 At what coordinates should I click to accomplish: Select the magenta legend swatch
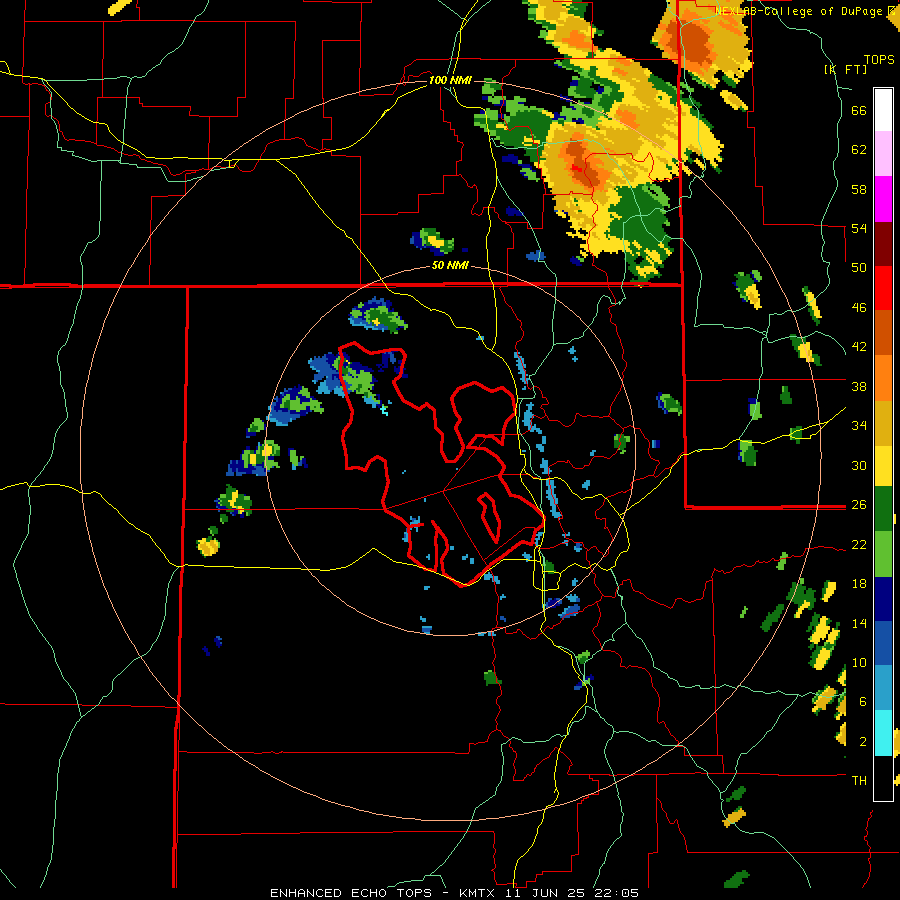coord(883,199)
